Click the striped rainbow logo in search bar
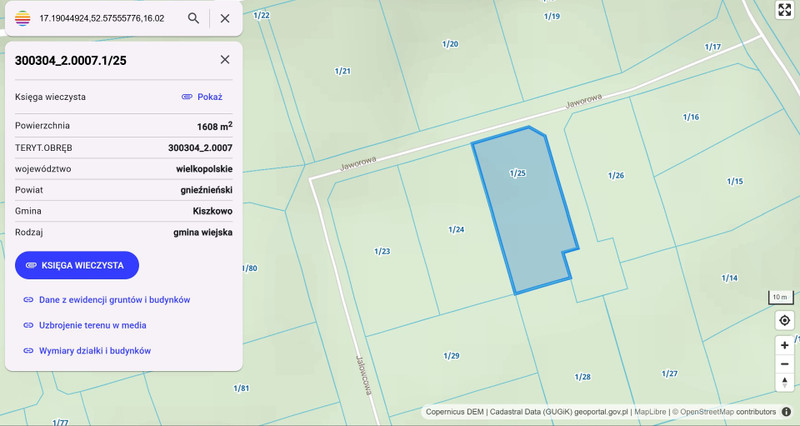800x426 pixels. point(22,18)
